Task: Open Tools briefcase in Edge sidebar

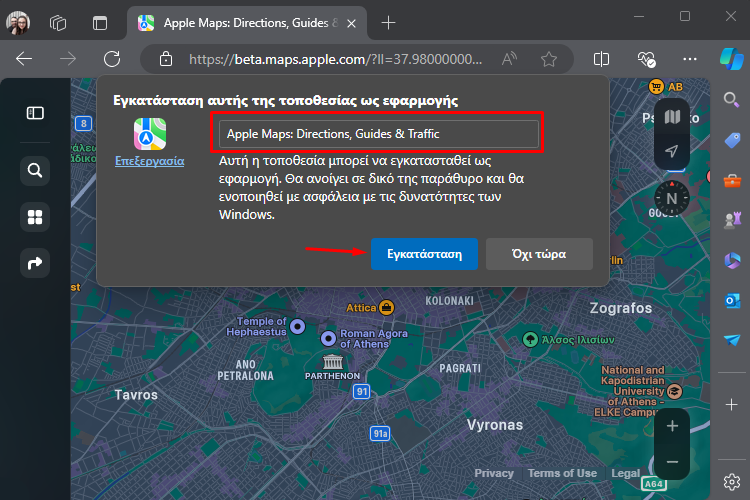Action: [732, 181]
